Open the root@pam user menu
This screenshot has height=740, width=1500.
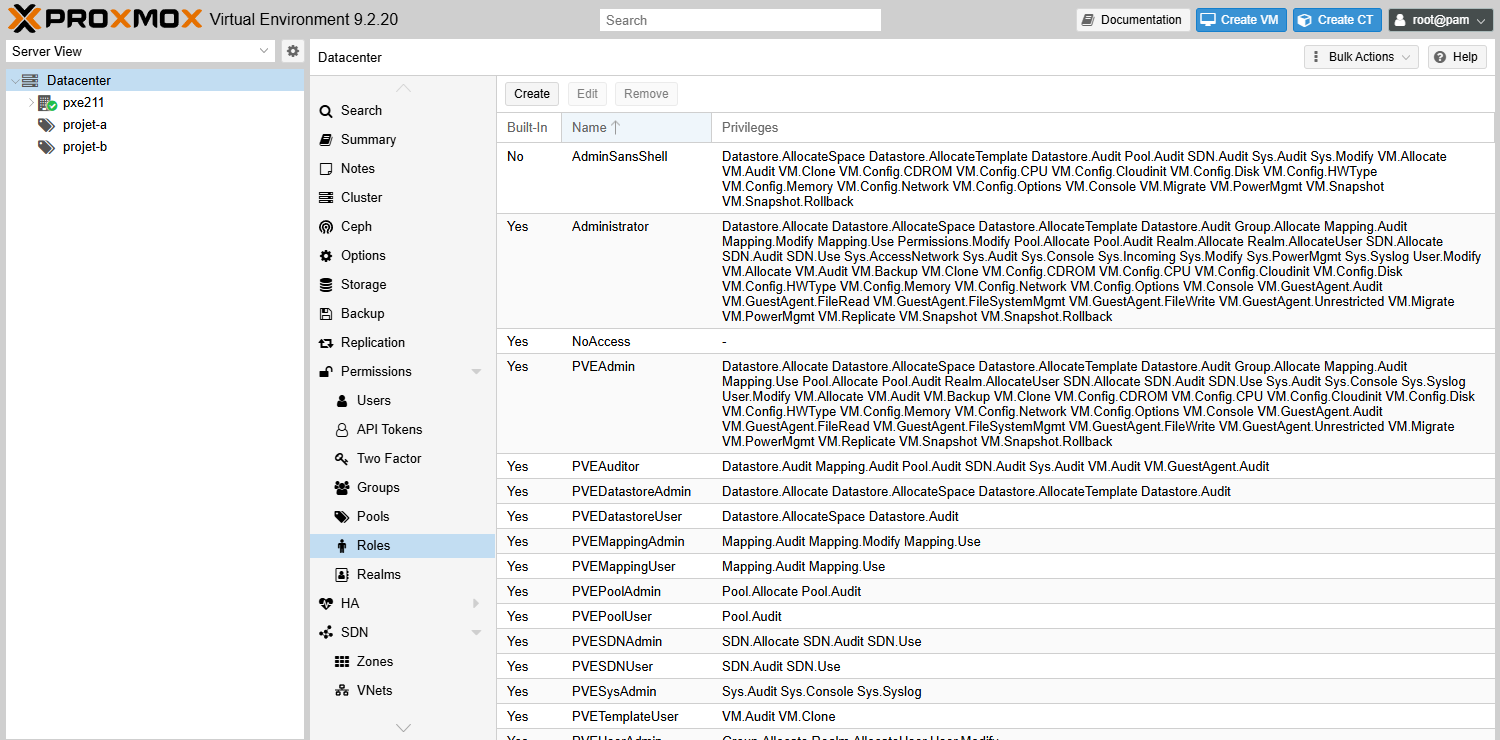tap(1440, 20)
